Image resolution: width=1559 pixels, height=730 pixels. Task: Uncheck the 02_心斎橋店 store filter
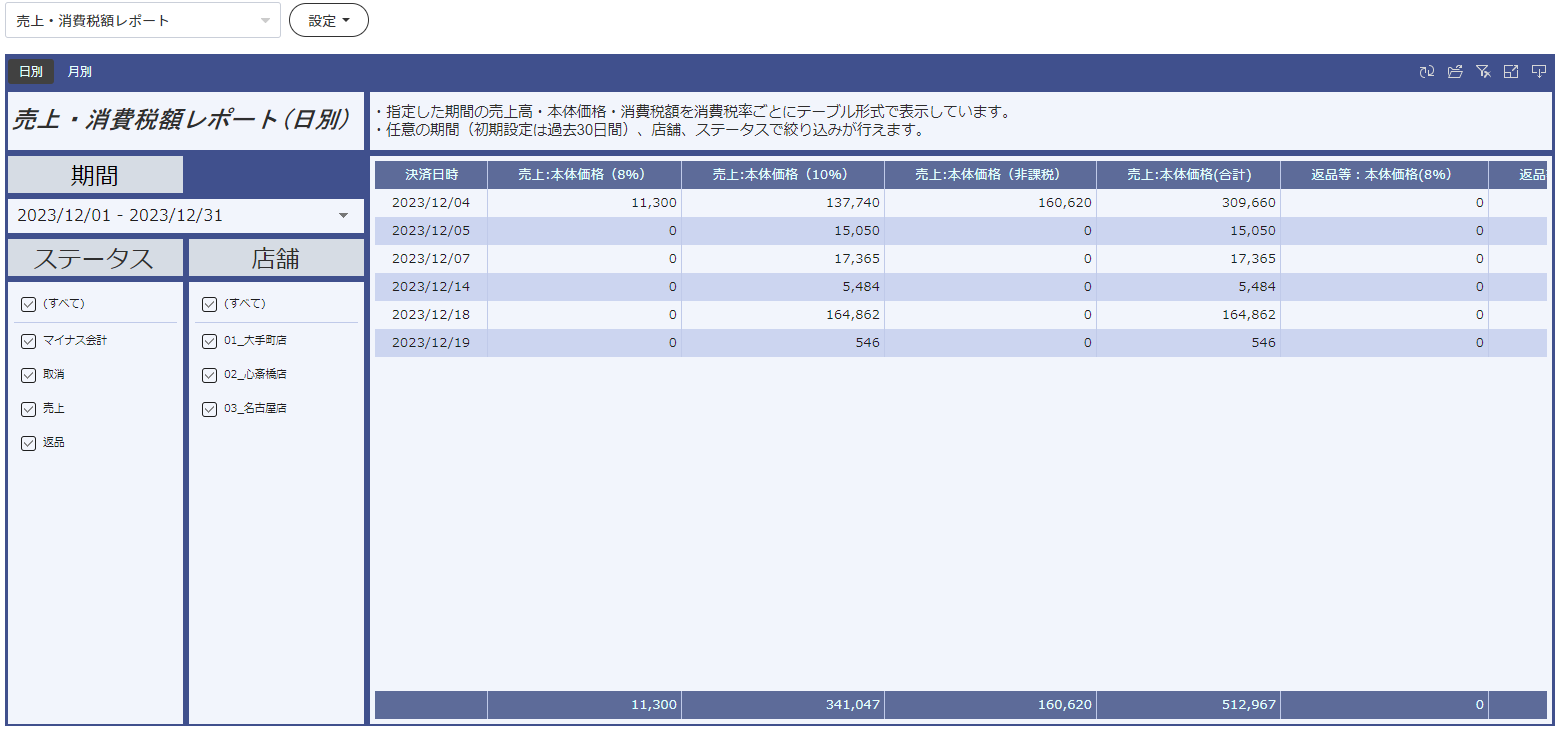click(209, 373)
